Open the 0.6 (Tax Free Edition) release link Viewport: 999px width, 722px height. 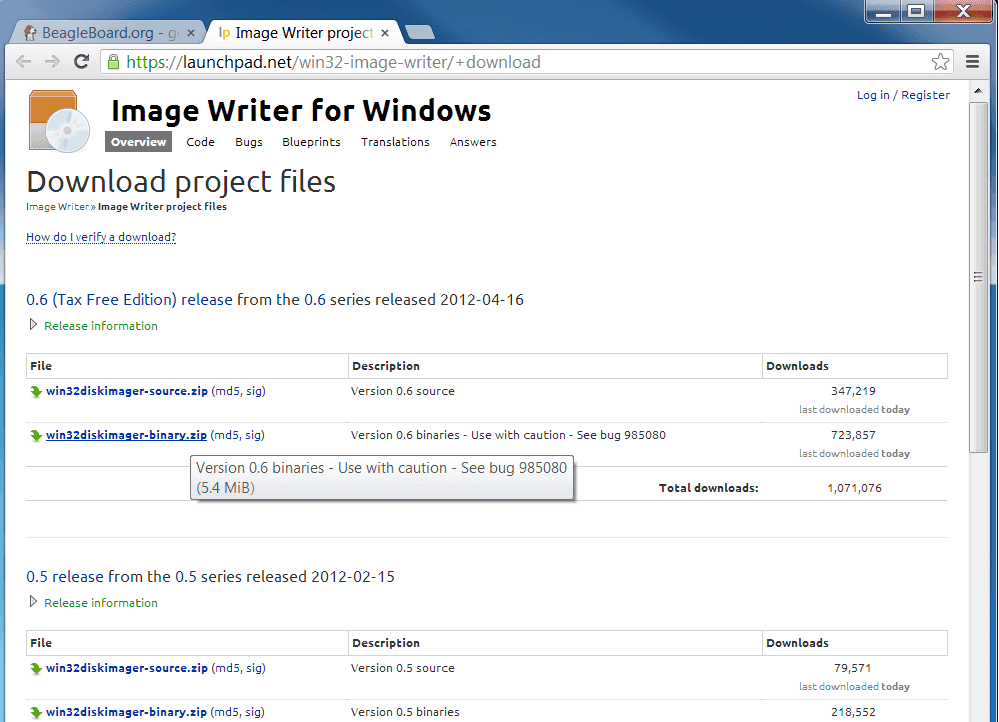tap(129, 300)
